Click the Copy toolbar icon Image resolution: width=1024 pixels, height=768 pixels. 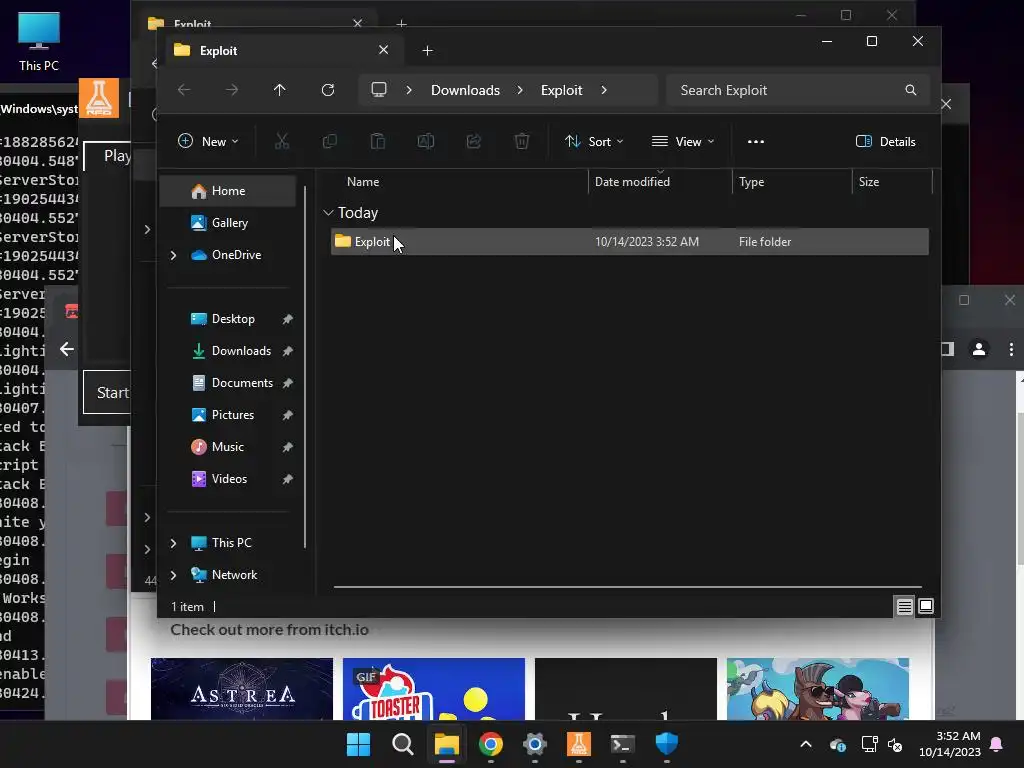point(330,141)
